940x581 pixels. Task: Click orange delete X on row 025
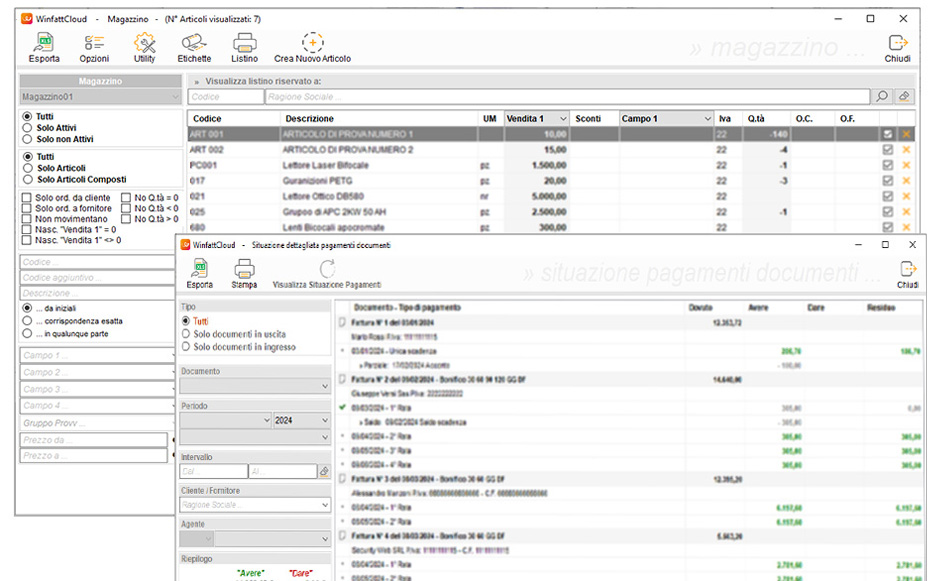click(906, 212)
